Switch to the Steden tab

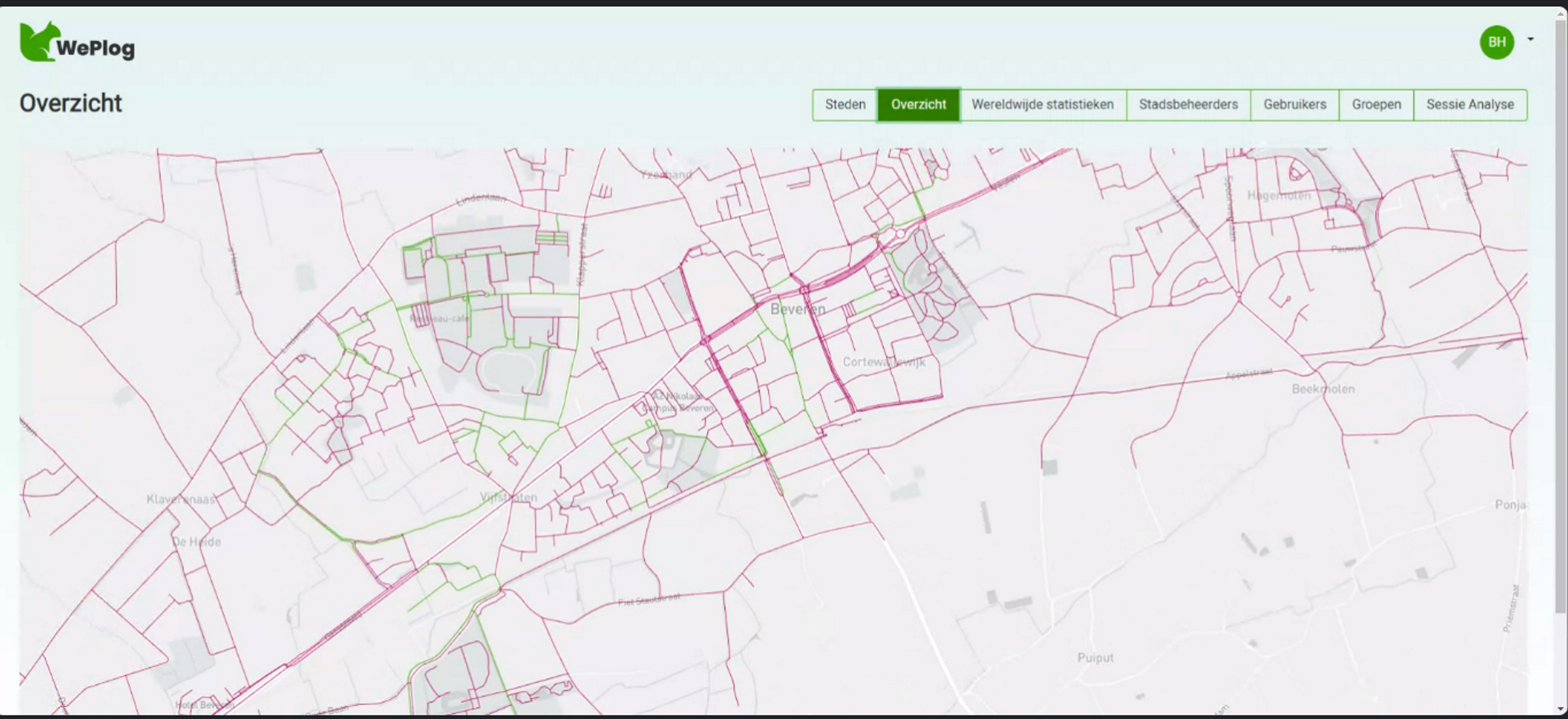click(x=845, y=105)
